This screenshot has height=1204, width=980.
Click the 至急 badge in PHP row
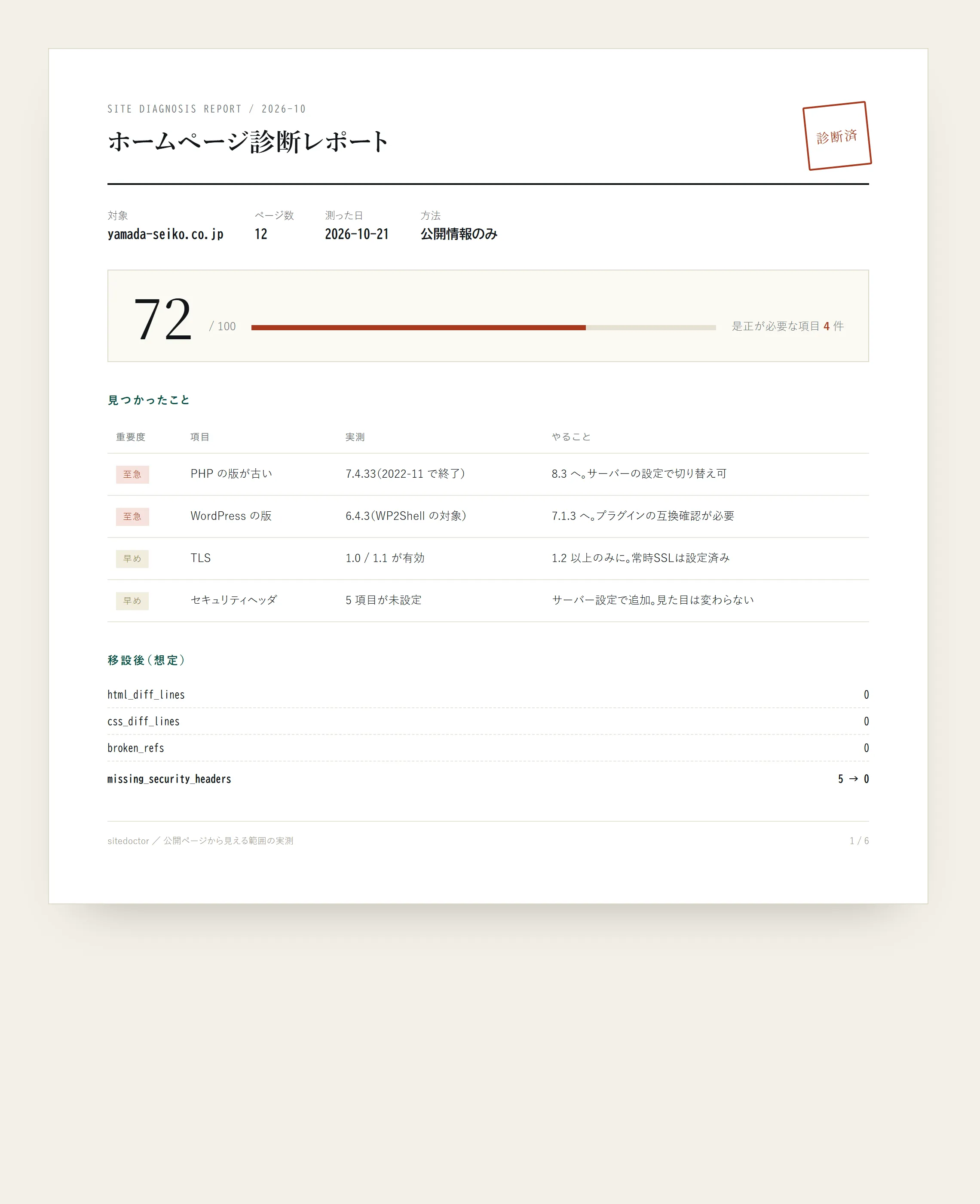point(133,474)
